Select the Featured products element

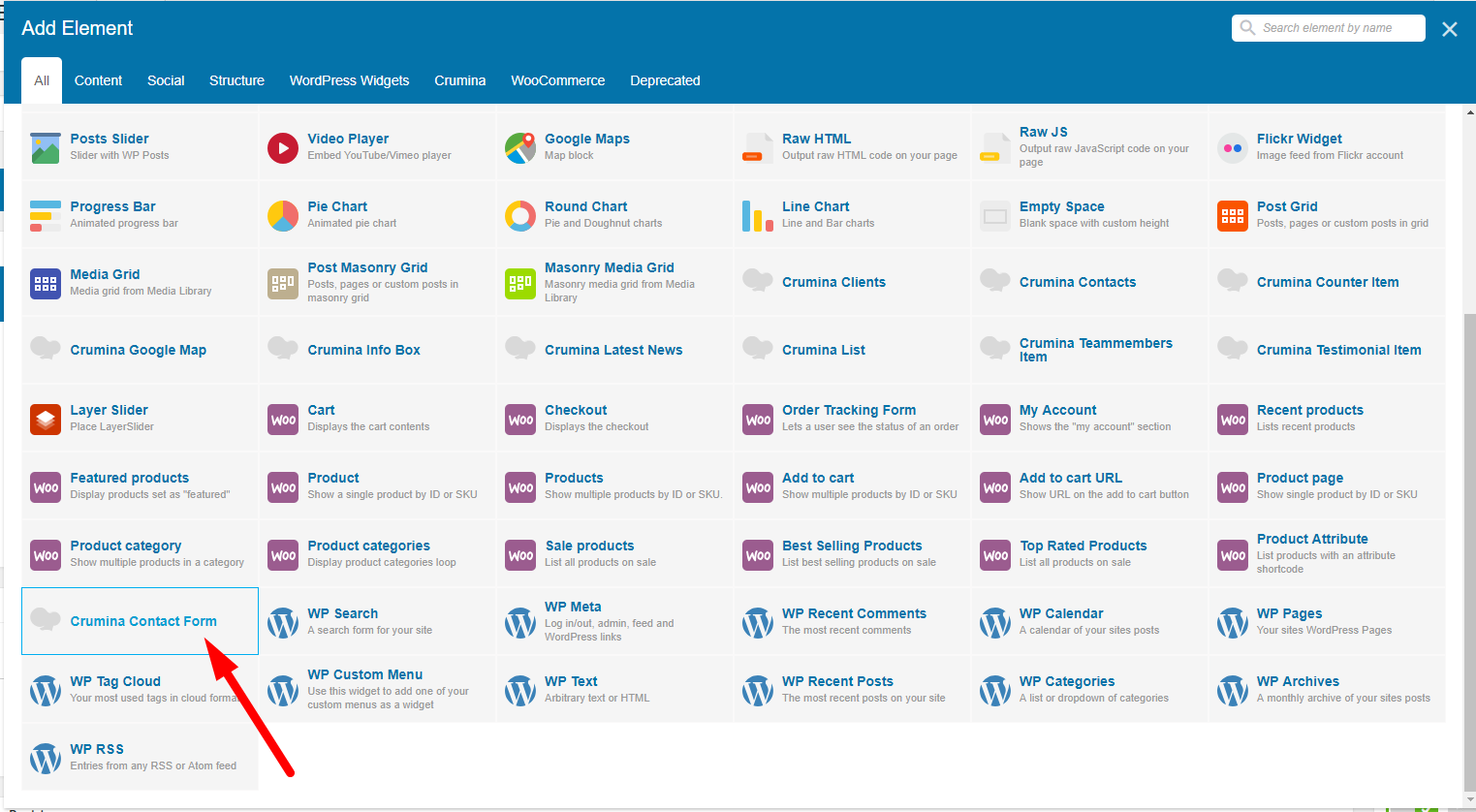(x=140, y=485)
